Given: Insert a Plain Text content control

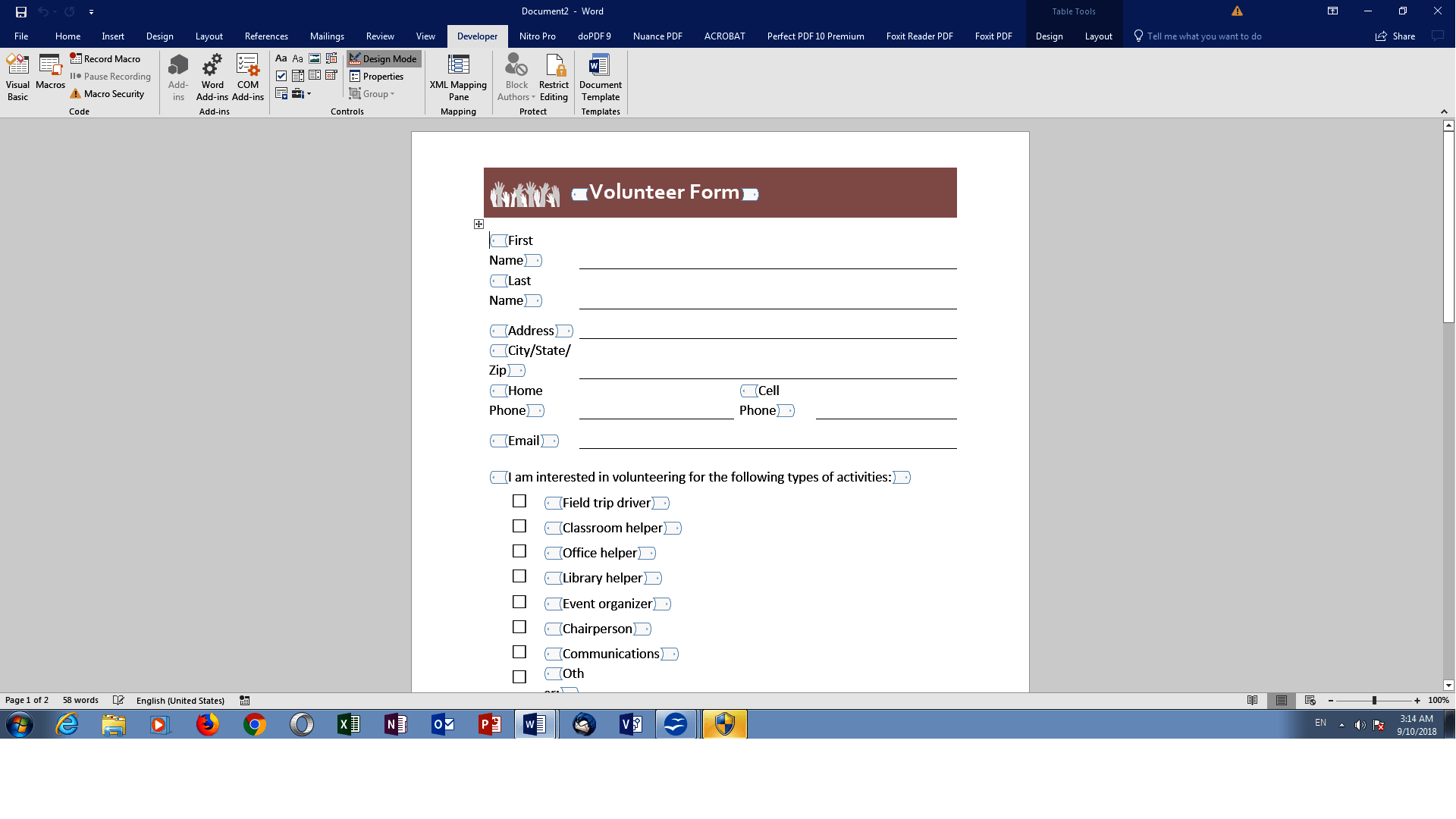Looking at the screenshot, I should point(297,58).
